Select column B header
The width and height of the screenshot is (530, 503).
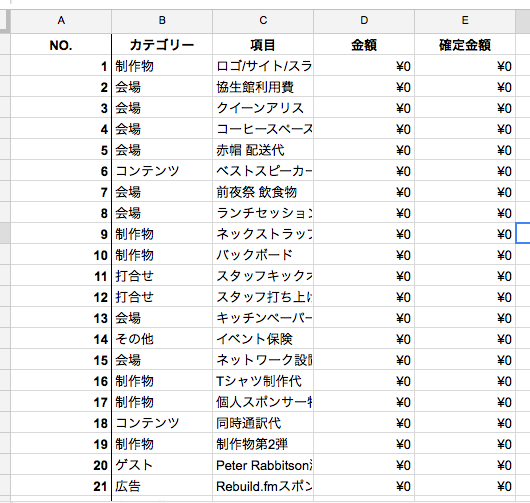(162, 21)
